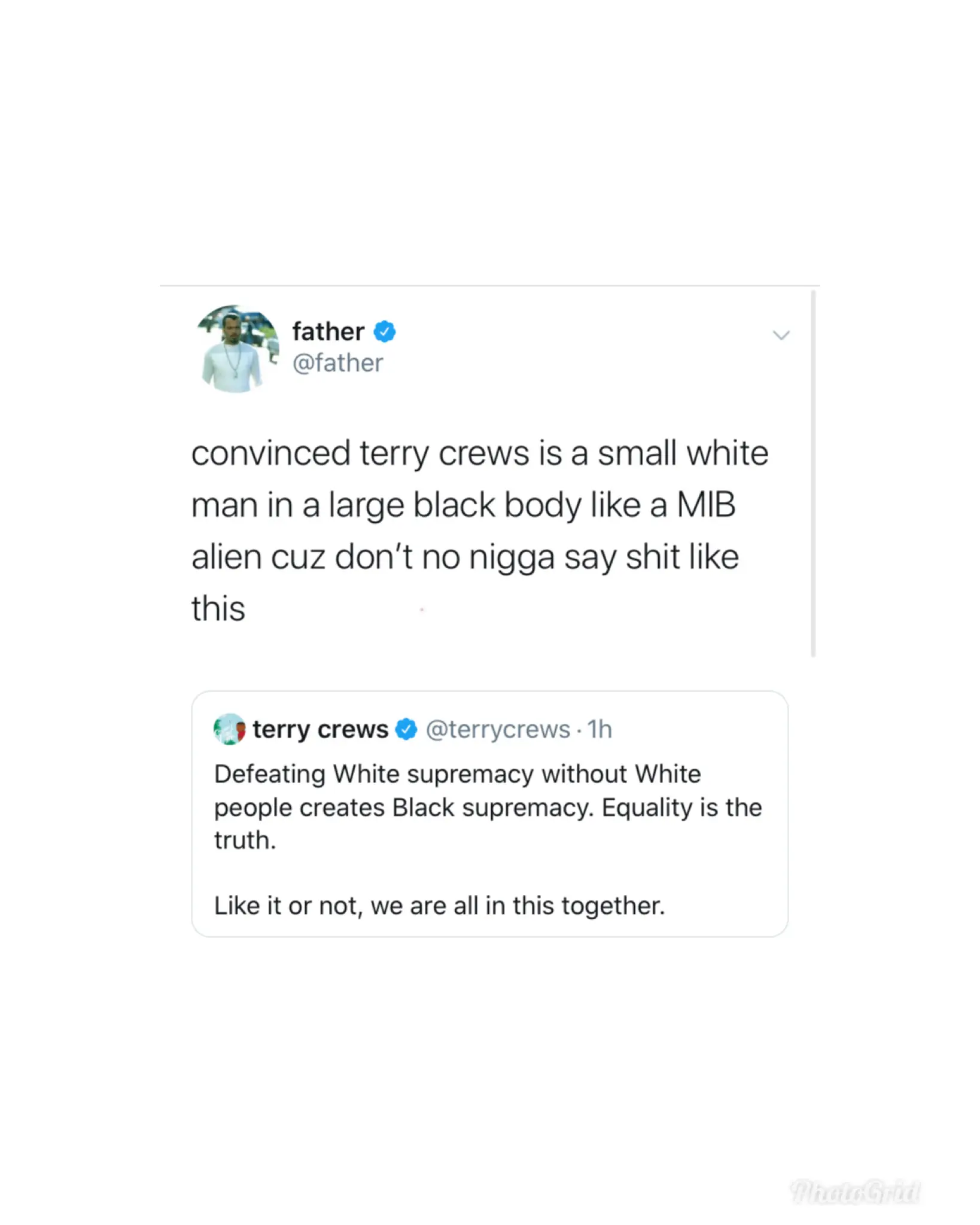Open the quoted terry crews tweet card
980x1225 pixels.
[489, 814]
